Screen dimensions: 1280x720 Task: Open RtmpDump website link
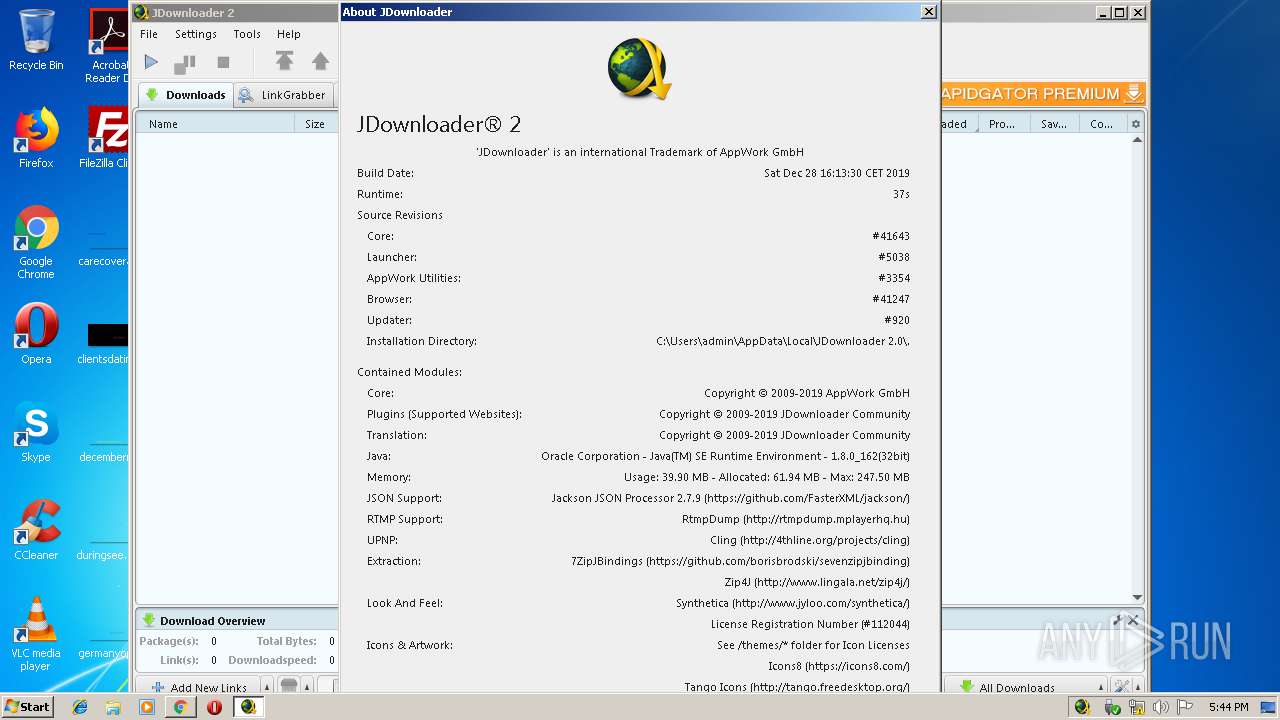(x=796, y=519)
